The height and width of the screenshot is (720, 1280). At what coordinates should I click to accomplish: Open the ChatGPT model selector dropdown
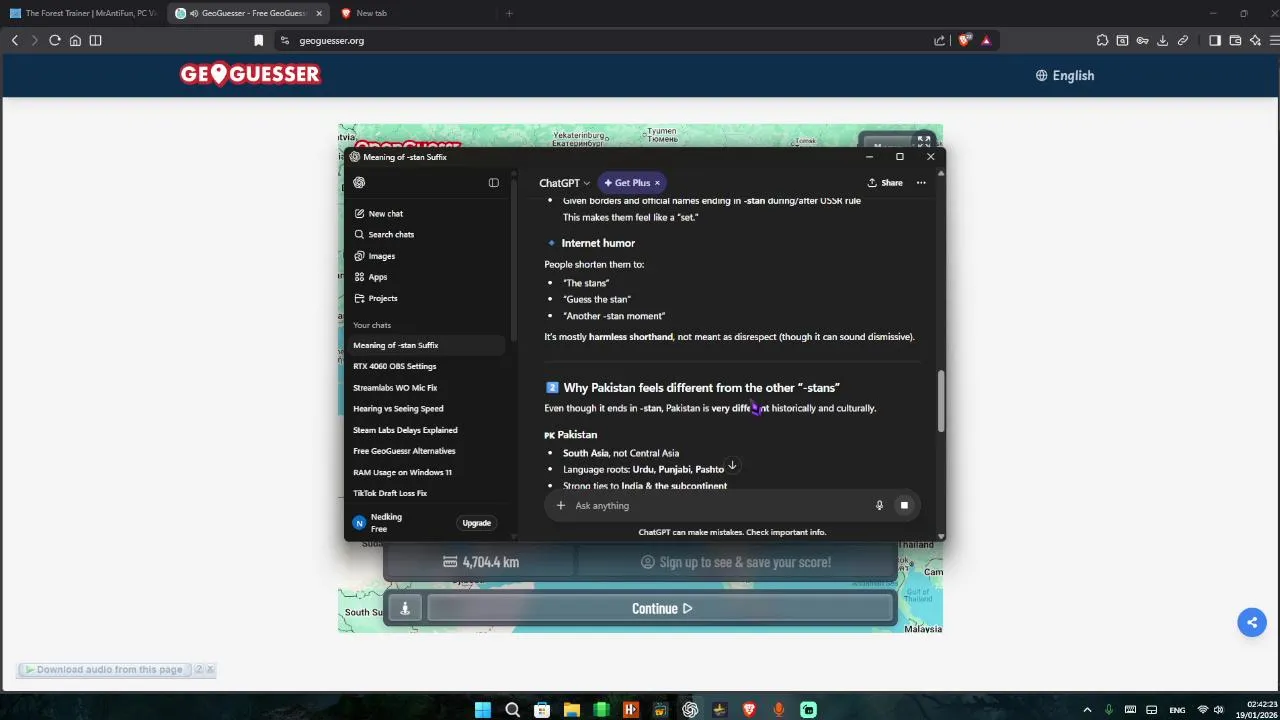tap(564, 183)
